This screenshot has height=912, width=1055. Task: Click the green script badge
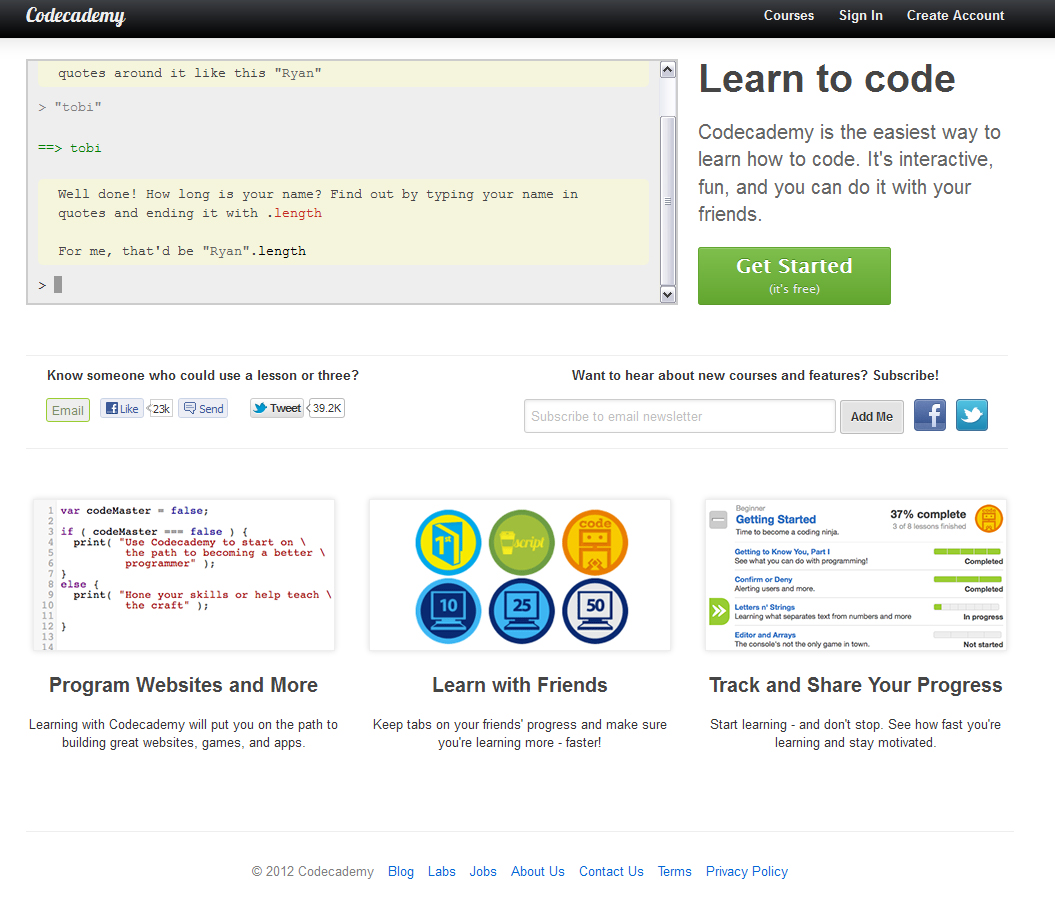coord(521,541)
